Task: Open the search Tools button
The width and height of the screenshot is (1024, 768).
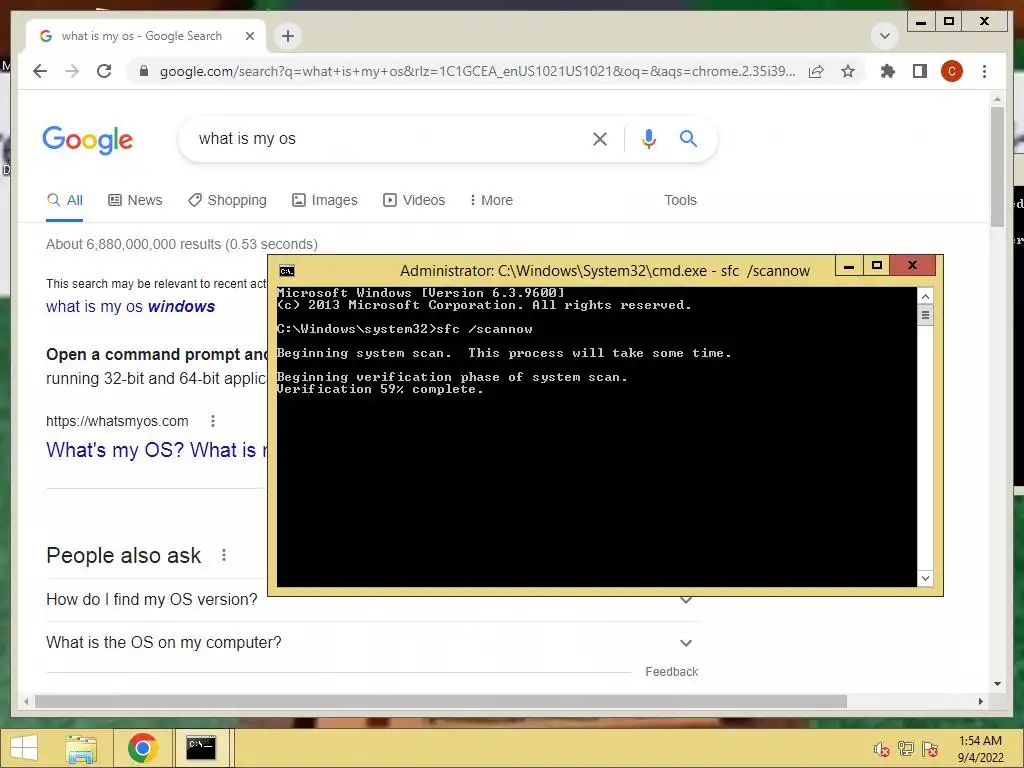Action: 680,200
